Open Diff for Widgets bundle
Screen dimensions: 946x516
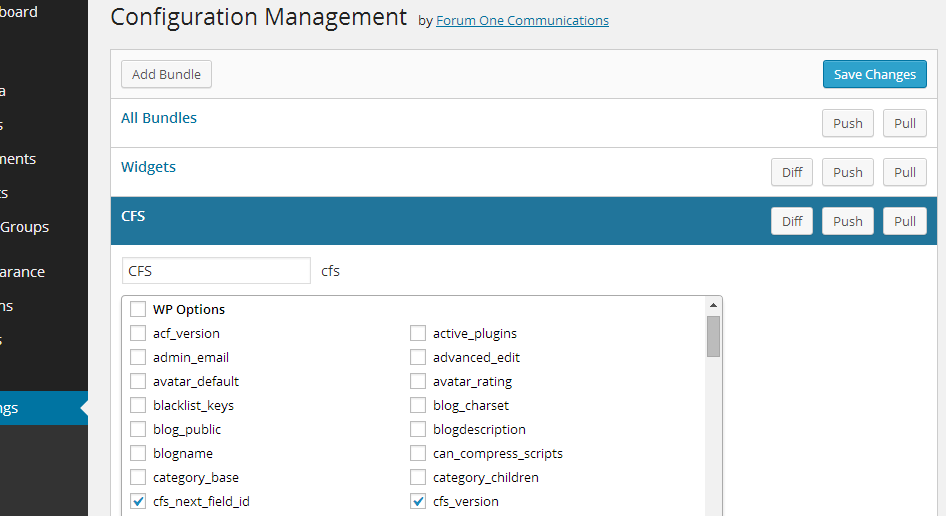click(792, 172)
